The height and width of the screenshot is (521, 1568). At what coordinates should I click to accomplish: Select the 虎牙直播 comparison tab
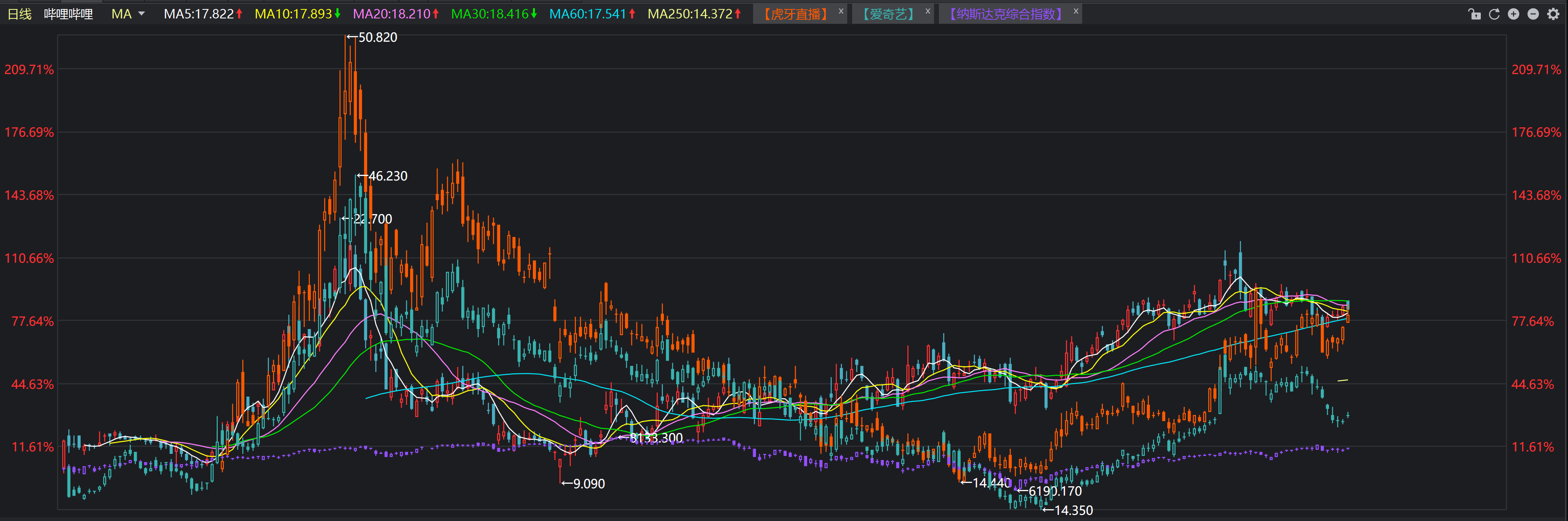(x=796, y=14)
